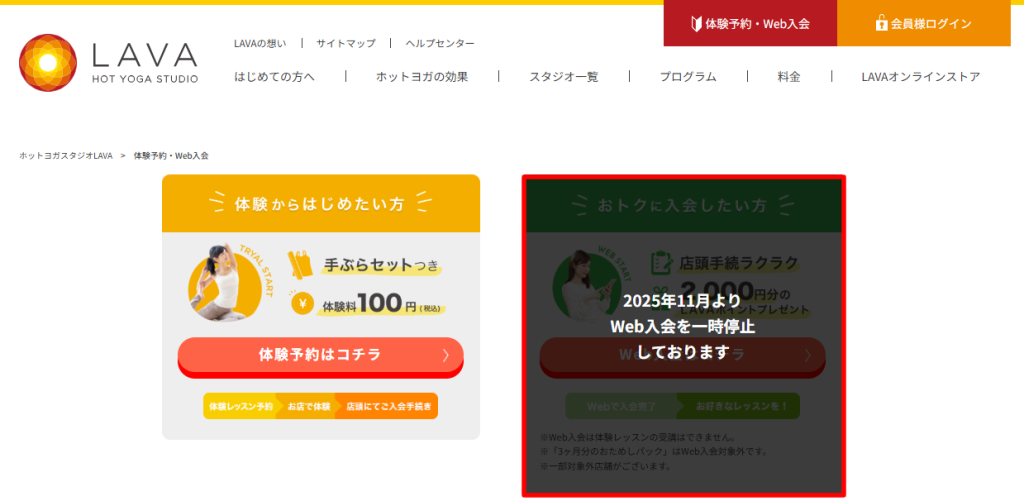Select 料金 in main navigation
Image resolution: width=1024 pixels, height=501 pixels.
pyautogui.click(x=789, y=76)
